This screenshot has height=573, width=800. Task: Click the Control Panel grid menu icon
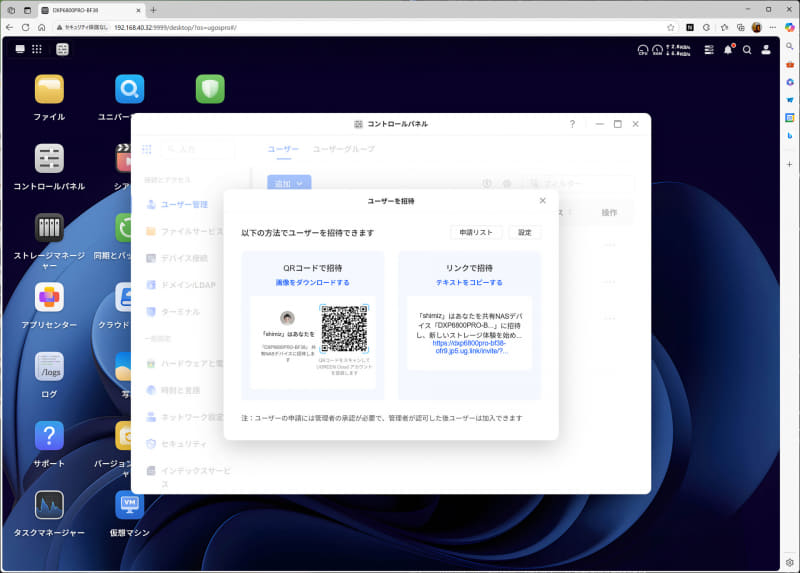147,149
